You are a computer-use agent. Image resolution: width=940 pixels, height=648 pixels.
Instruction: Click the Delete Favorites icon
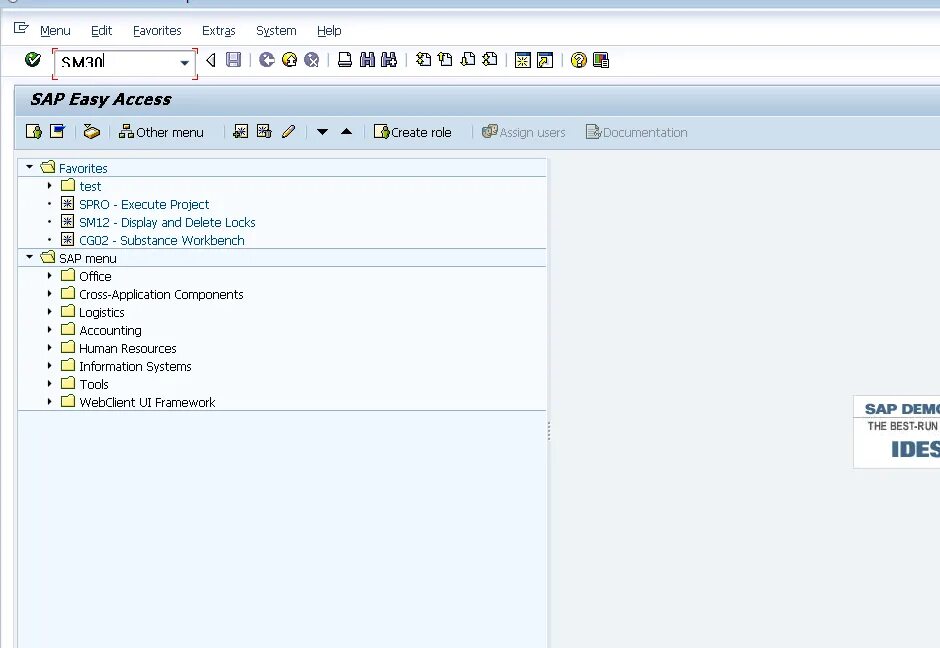pyautogui.click(x=264, y=132)
